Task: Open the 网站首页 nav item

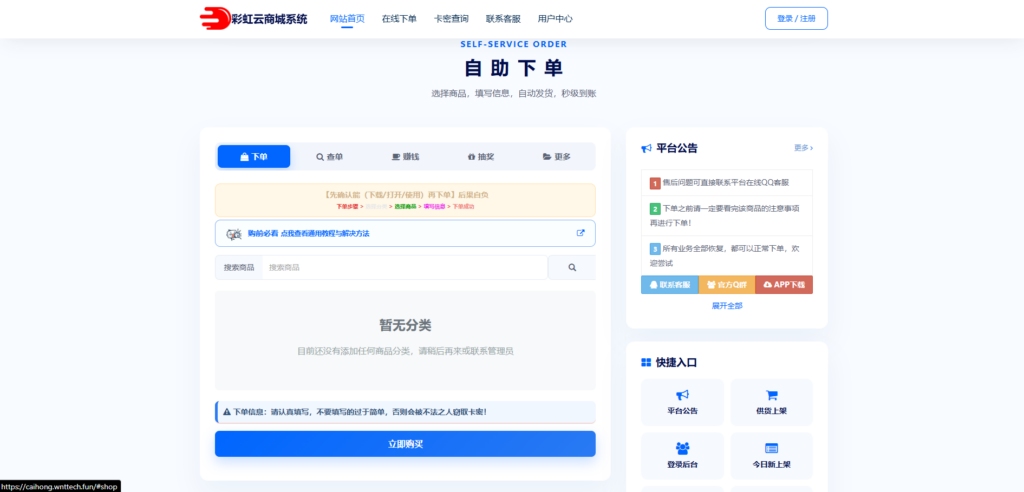Action: pyautogui.click(x=347, y=19)
